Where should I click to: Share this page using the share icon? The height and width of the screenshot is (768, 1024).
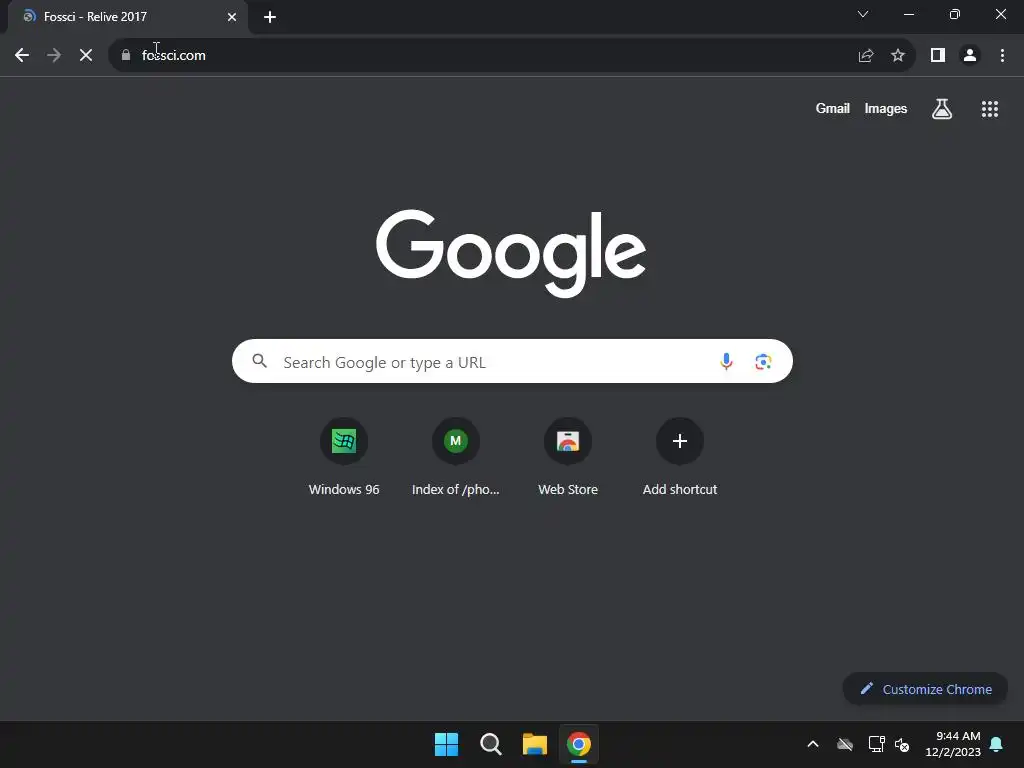point(866,56)
